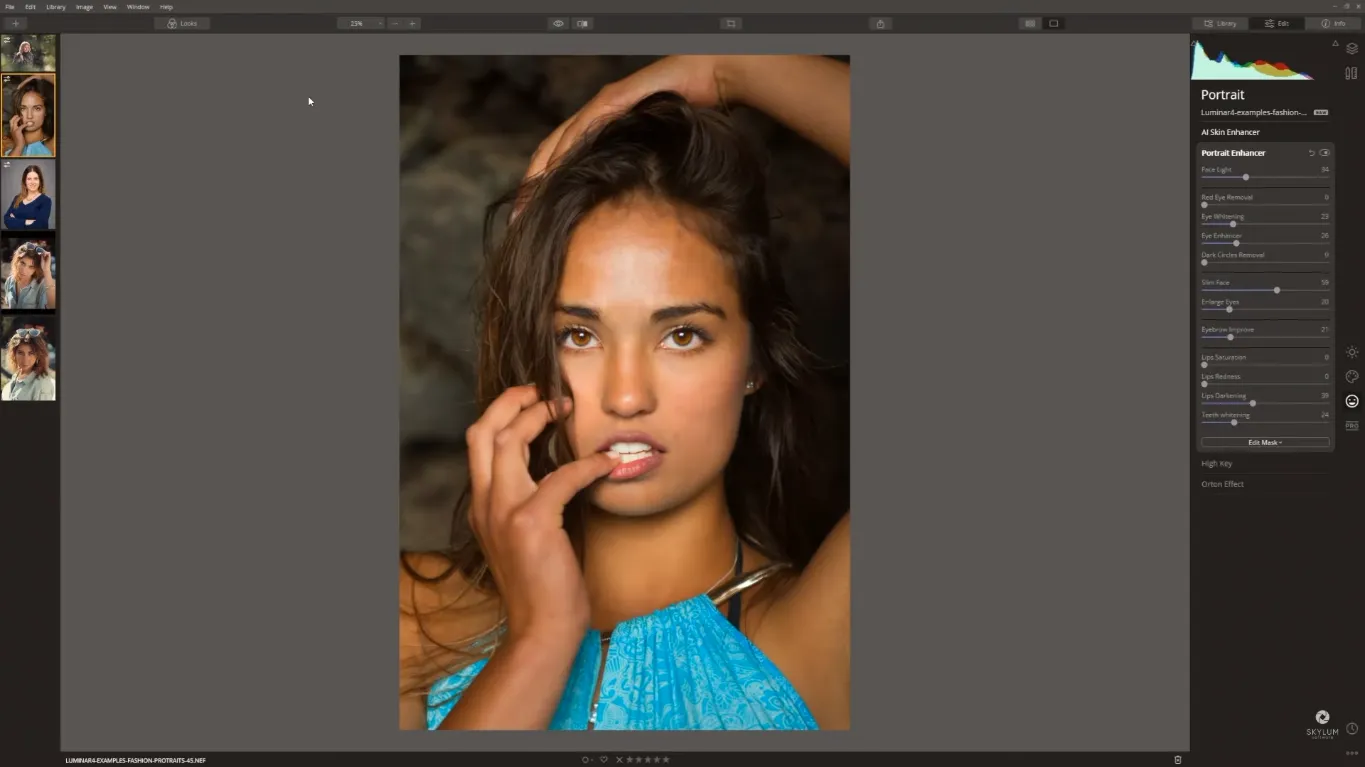Switch to the Library tab

[1220, 23]
